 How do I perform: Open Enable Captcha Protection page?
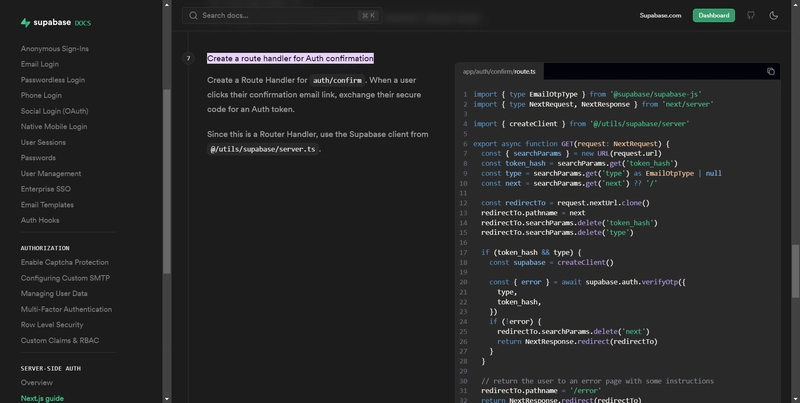point(64,262)
